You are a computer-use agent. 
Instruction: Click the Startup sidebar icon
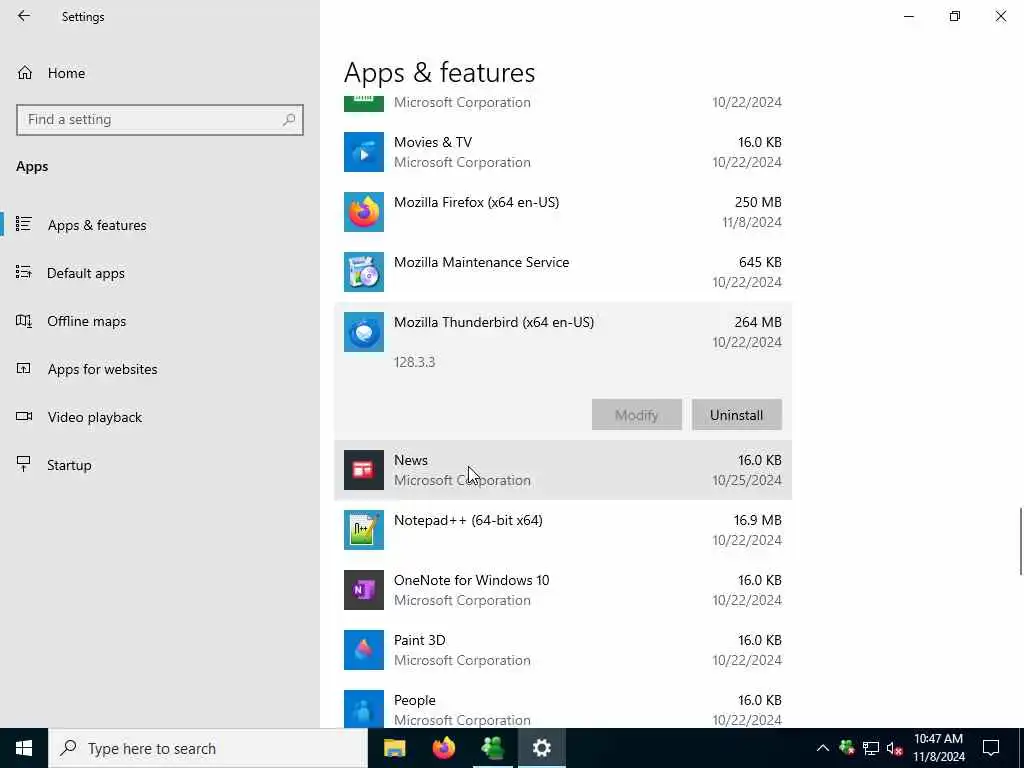click(24, 464)
